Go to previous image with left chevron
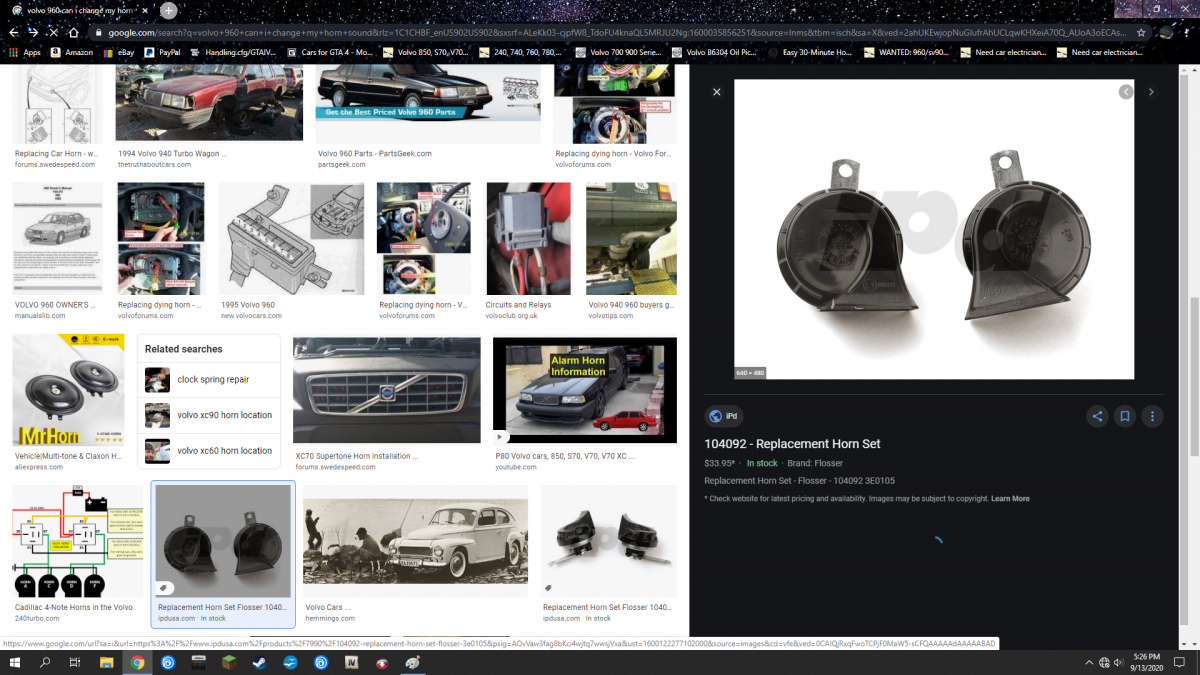 tap(1126, 91)
